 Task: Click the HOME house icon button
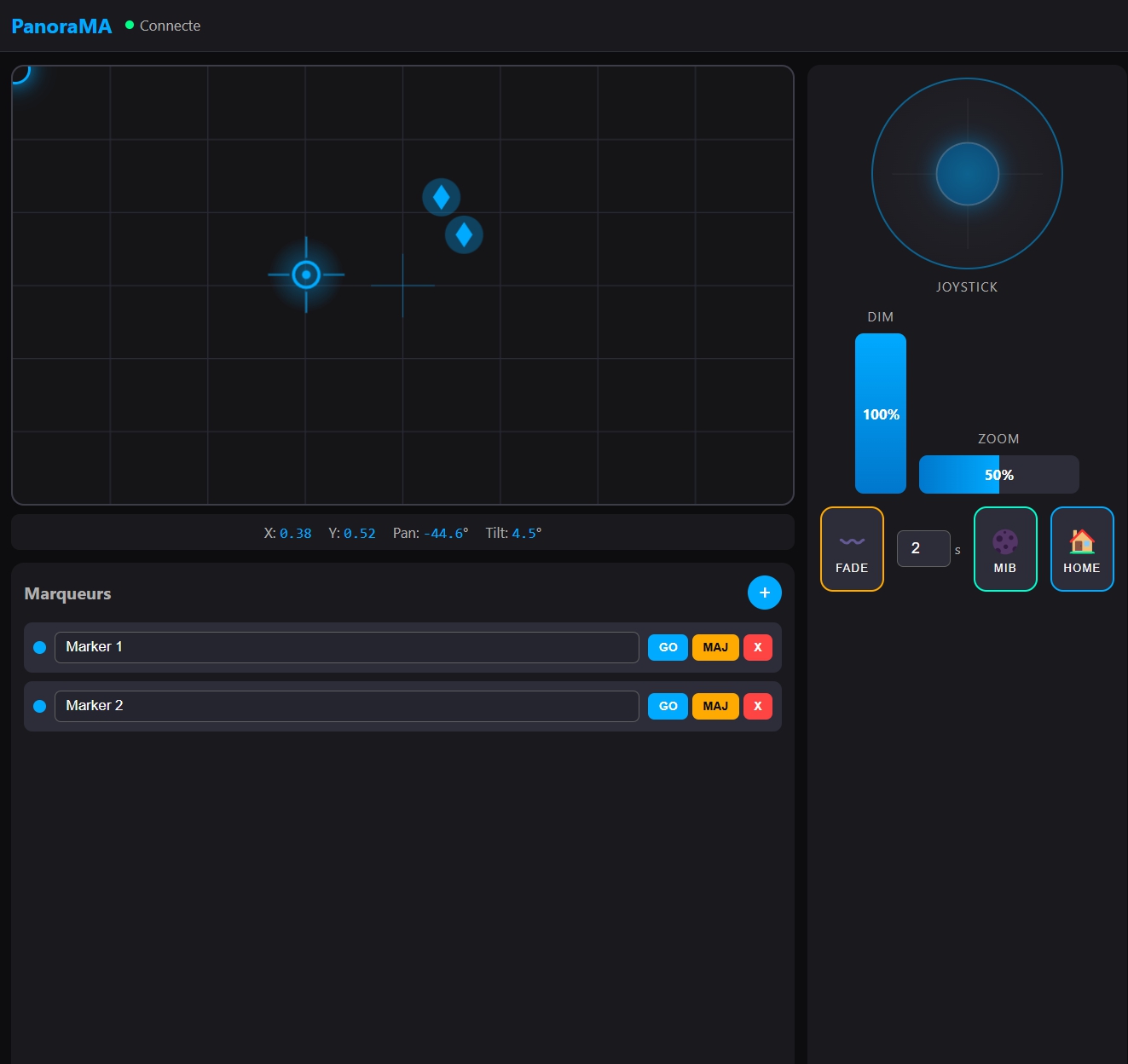click(1082, 549)
